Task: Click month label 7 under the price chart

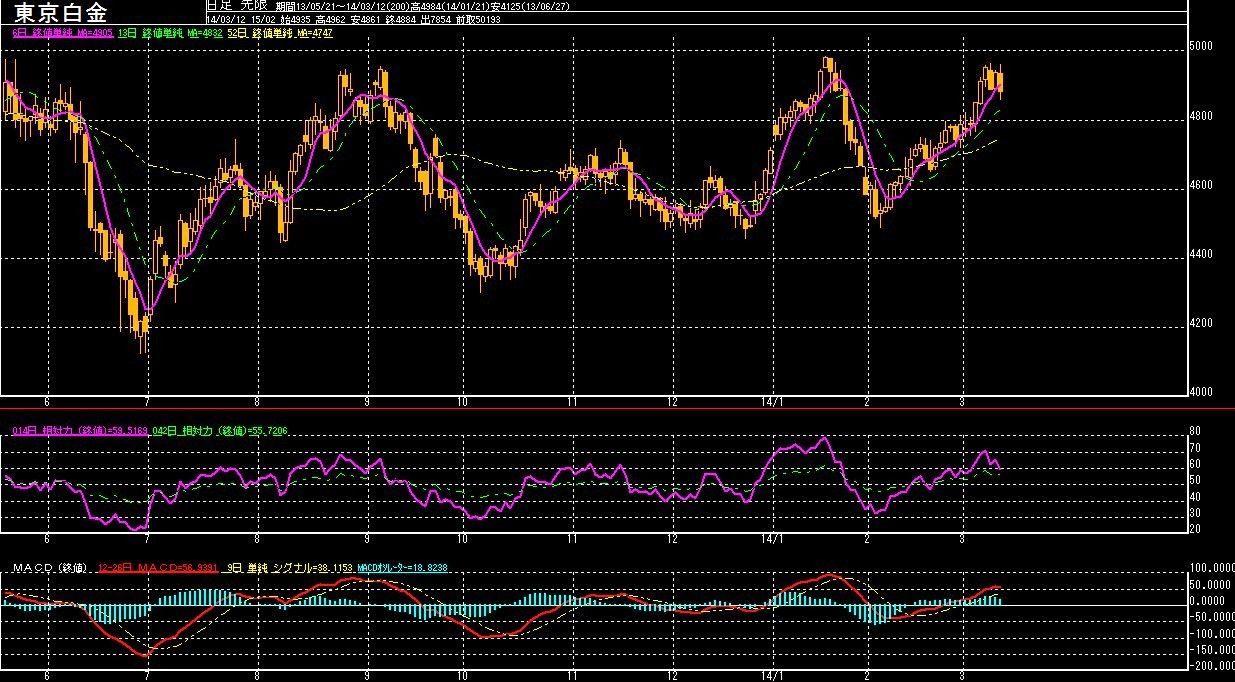Action: 147,402
